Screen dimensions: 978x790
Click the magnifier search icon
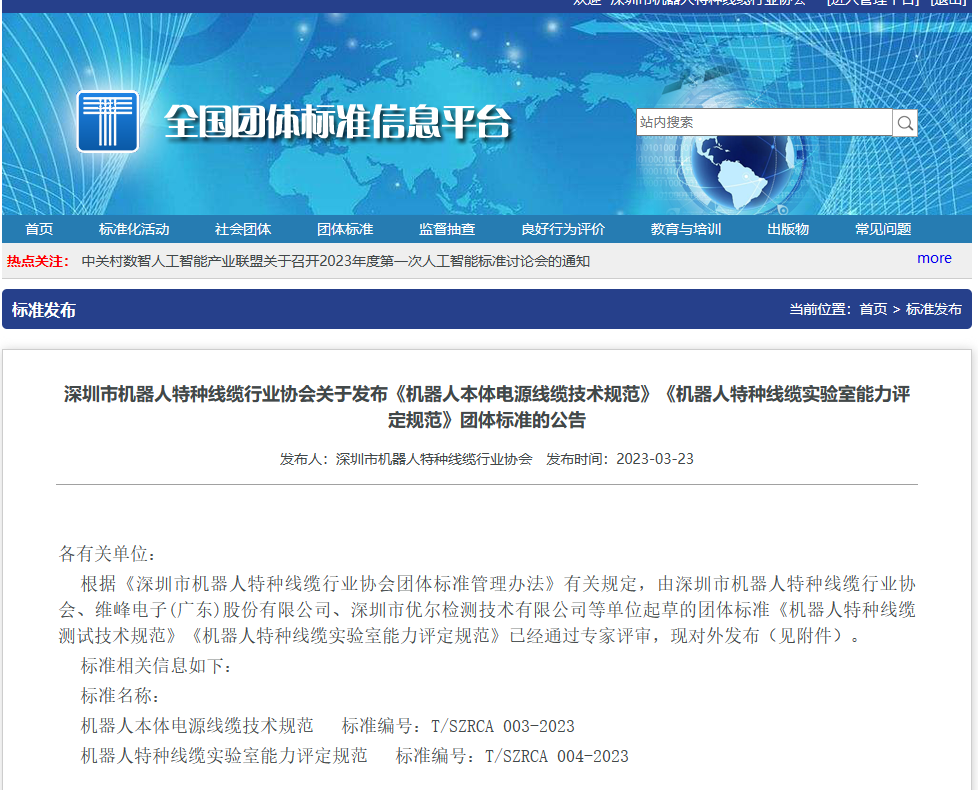pos(905,123)
